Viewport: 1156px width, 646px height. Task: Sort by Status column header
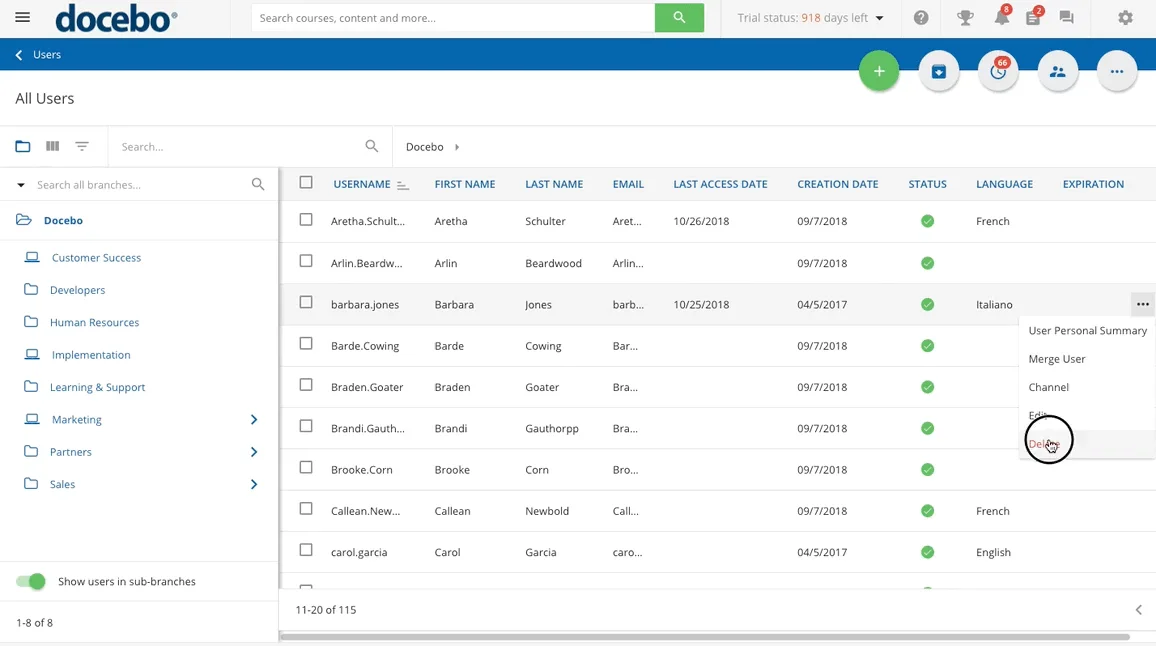927,184
